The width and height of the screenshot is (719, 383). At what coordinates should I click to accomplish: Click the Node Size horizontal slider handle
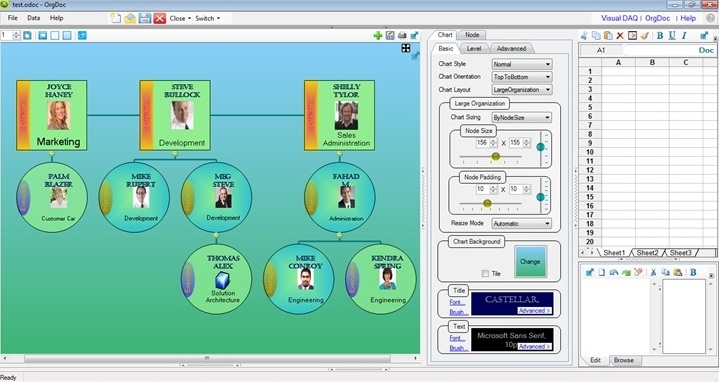click(495, 156)
